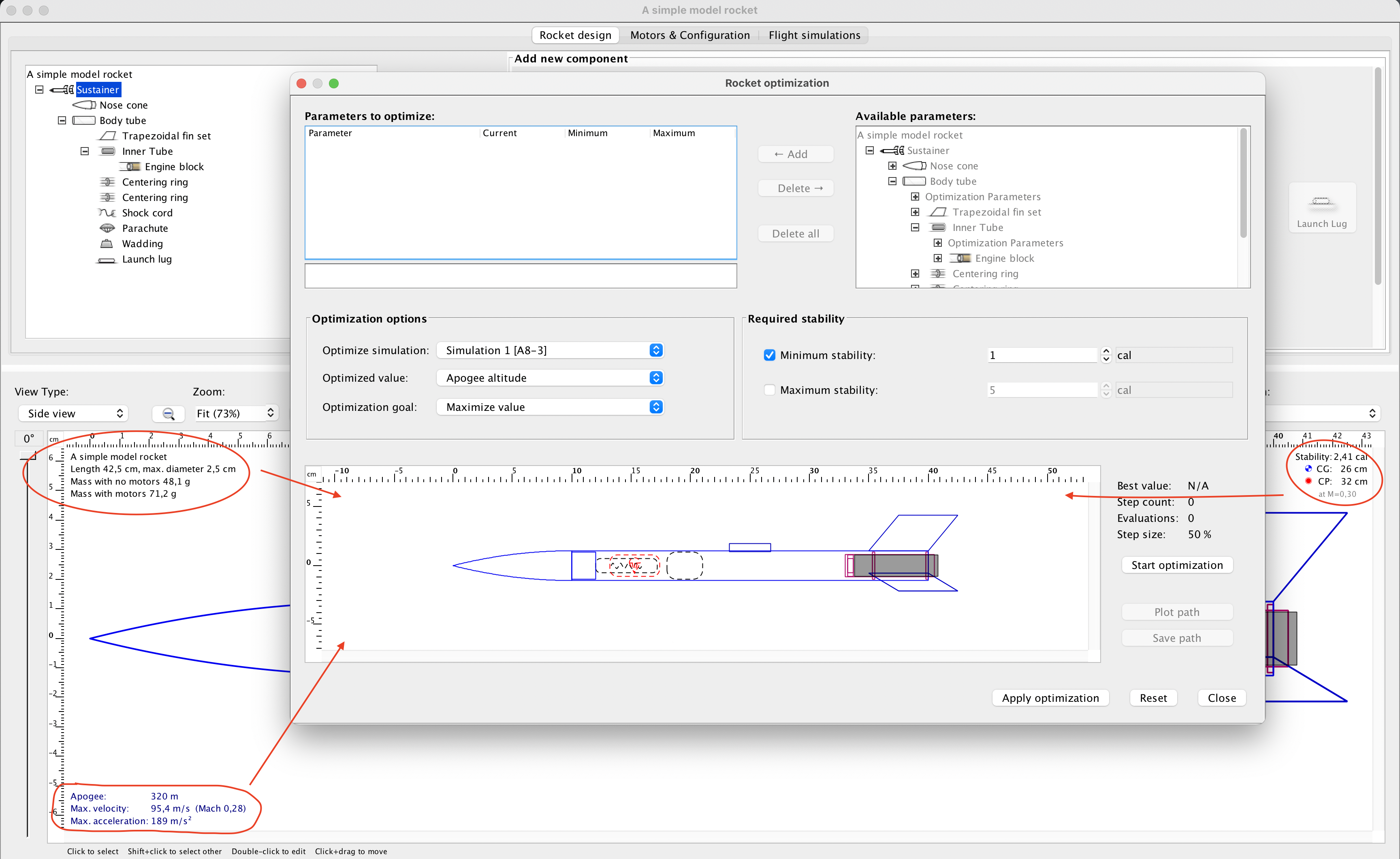Screen dimensions: 1400x859
Task: Click Apply optimization button
Action: [1050, 698]
